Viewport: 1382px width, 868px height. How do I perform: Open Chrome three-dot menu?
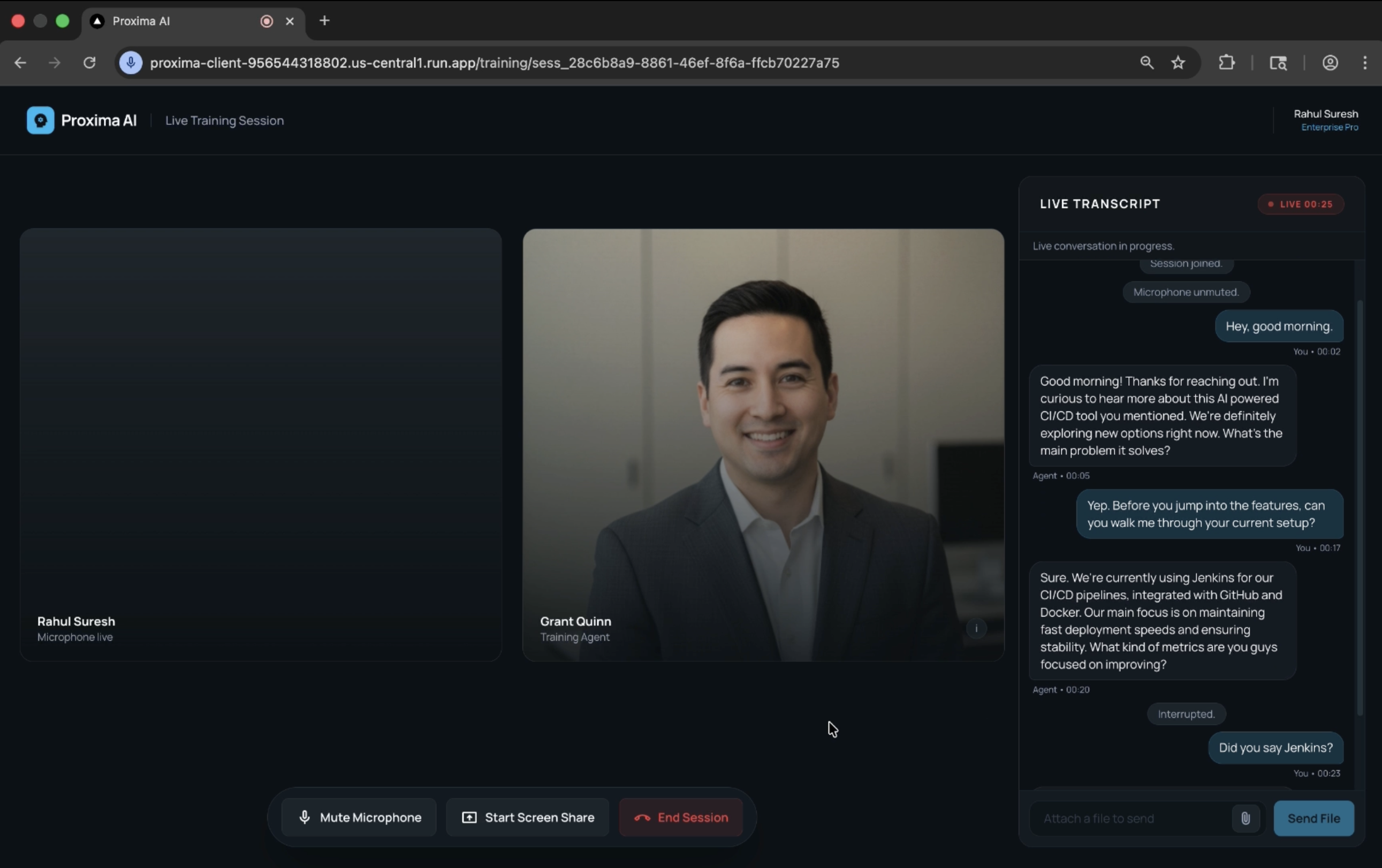pos(1365,63)
